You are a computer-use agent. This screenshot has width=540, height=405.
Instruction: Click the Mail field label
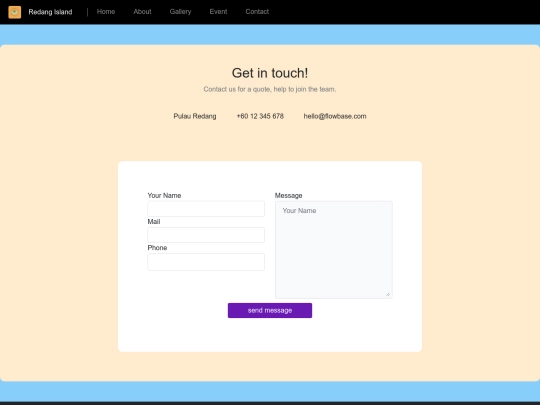[154, 222]
